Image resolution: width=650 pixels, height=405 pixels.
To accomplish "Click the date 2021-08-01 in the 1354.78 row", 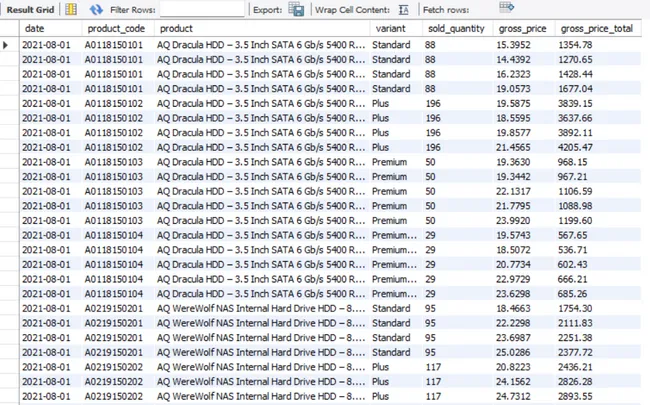I will pyautogui.click(x=46, y=45).
